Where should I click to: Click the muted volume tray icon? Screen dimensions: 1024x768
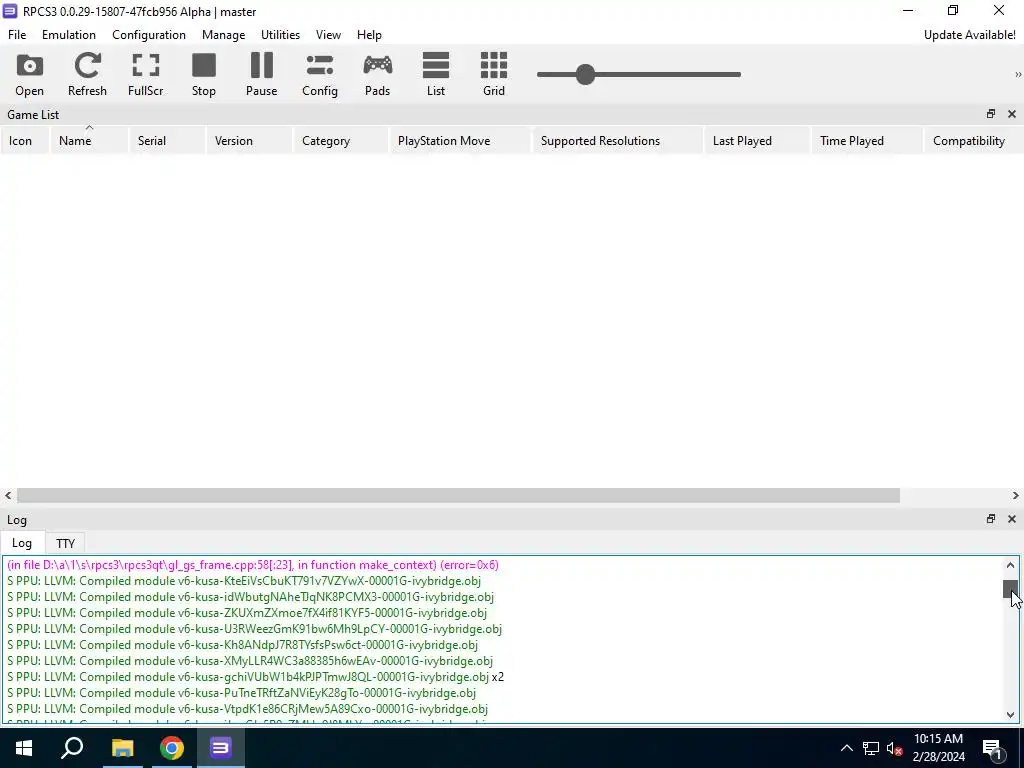(x=895, y=748)
